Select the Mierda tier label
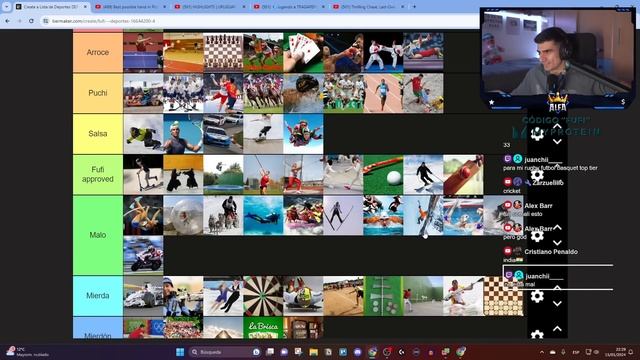 (x=98, y=296)
